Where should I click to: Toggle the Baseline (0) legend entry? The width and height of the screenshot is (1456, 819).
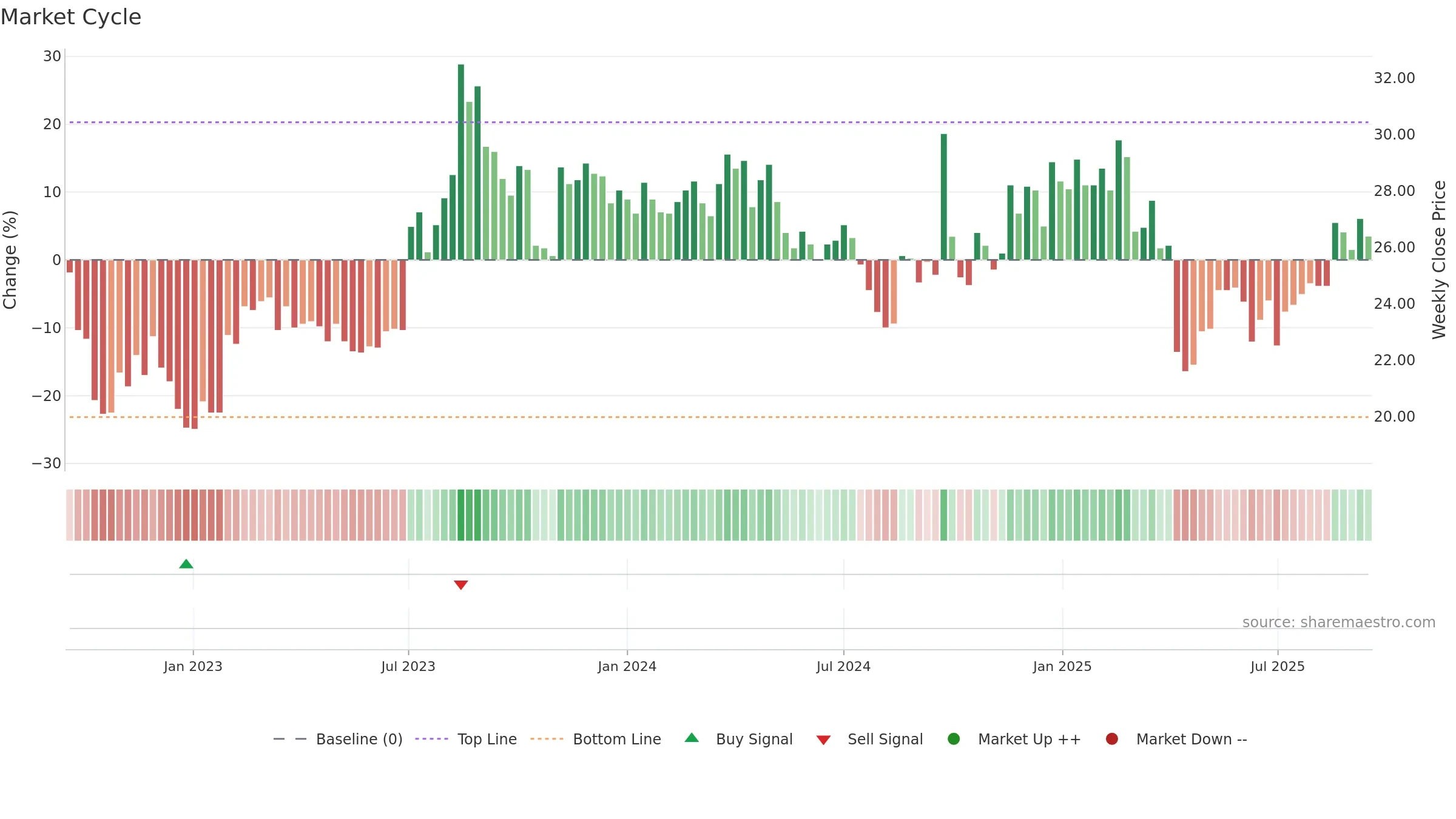338,739
